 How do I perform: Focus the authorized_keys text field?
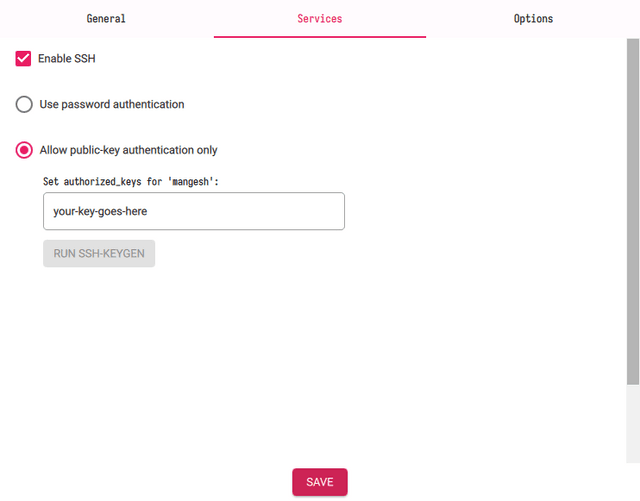(194, 211)
